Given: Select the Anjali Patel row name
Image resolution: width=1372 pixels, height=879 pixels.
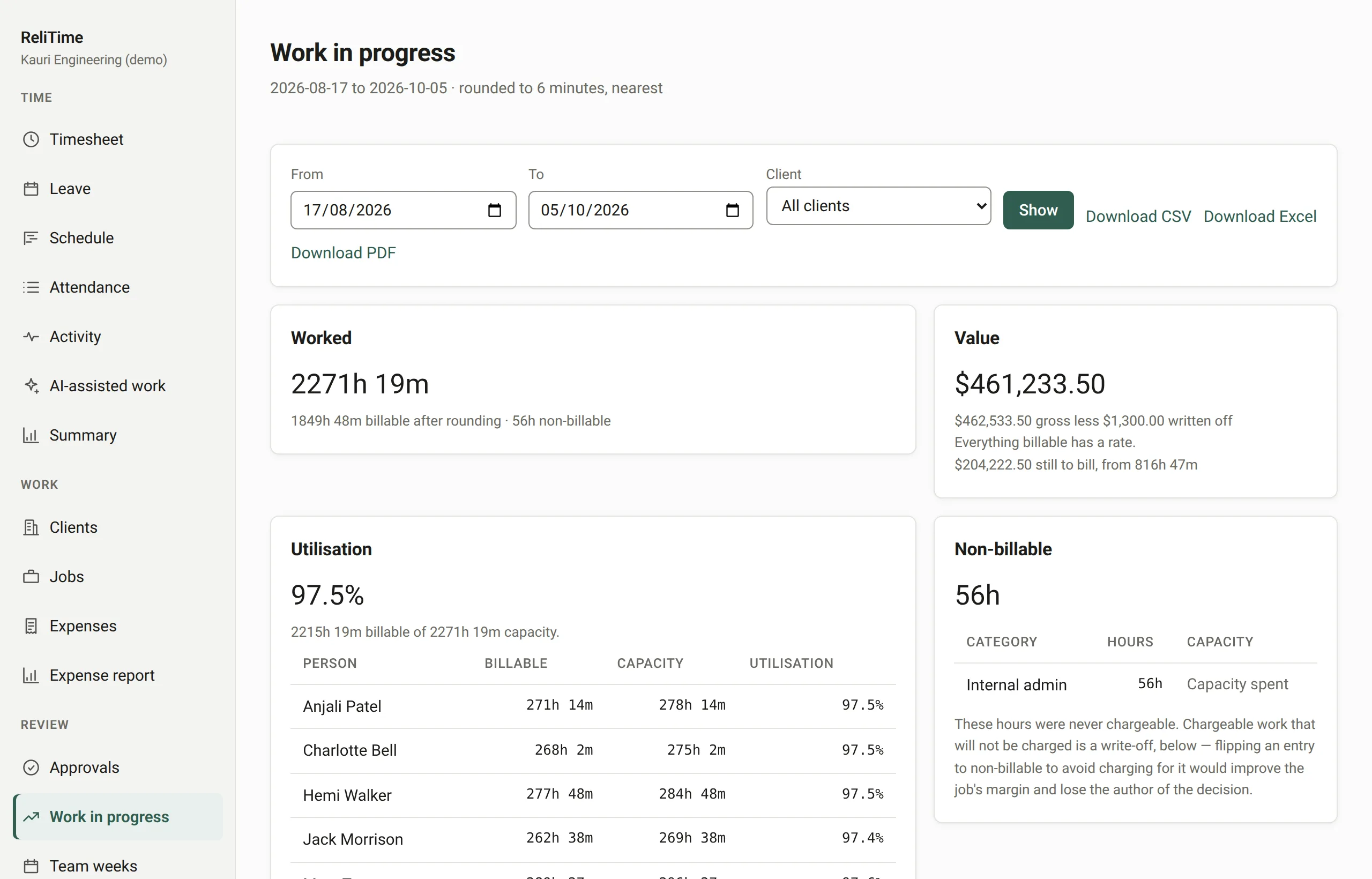Looking at the screenshot, I should pos(342,706).
